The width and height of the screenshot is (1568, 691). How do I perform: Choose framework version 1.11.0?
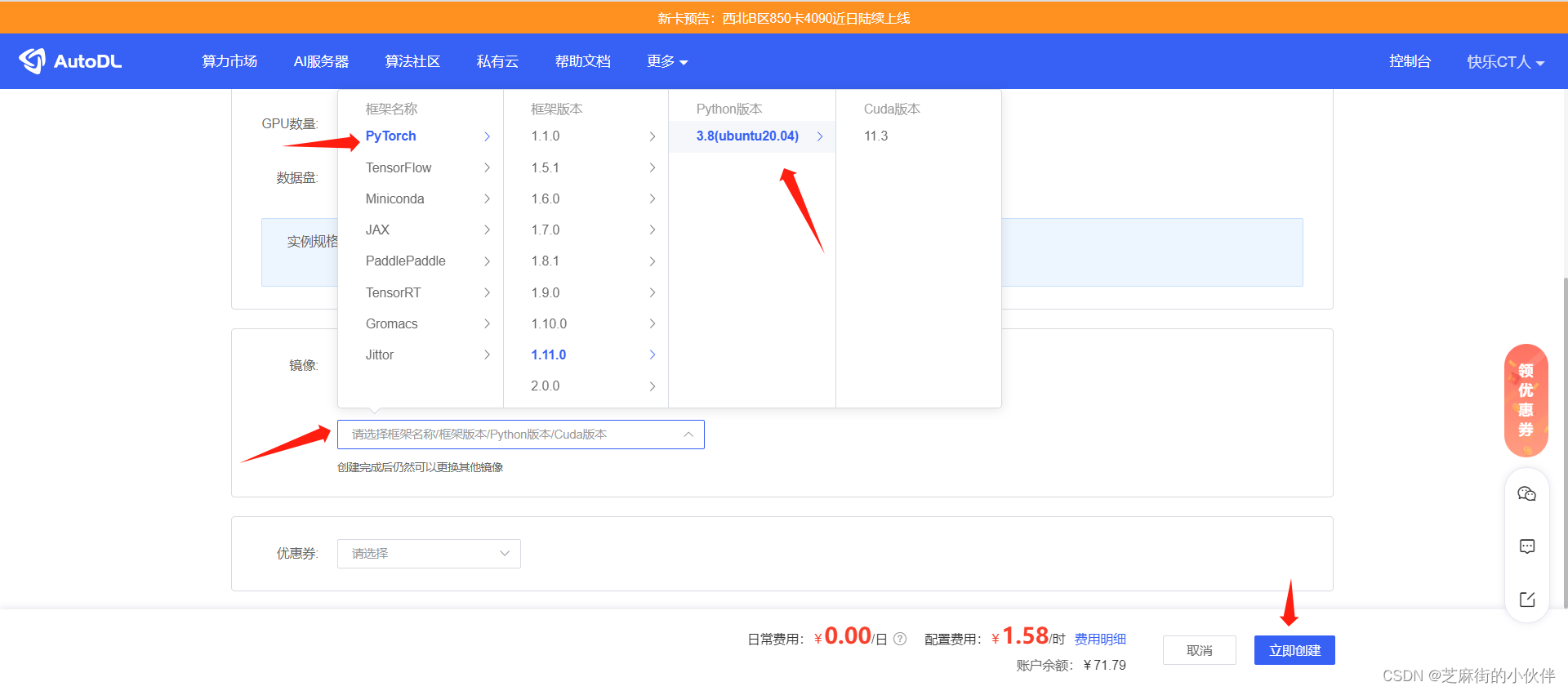click(586, 354)
